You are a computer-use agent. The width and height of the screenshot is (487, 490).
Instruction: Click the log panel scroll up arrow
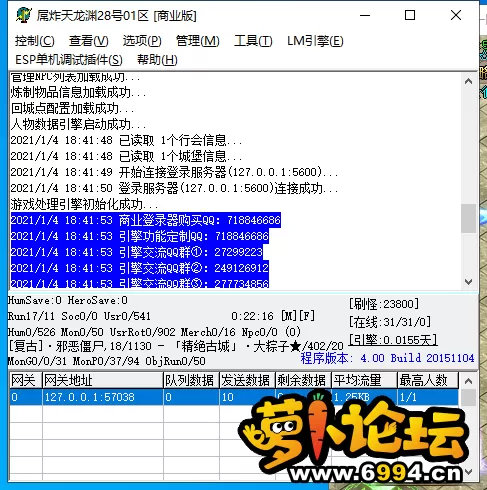[468, 81]
